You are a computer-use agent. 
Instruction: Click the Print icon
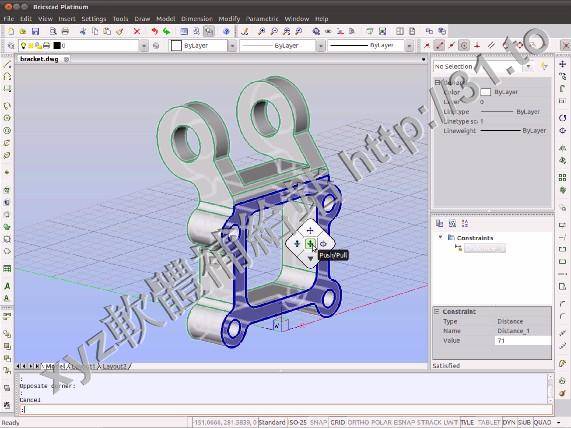[x=65, y=32]
